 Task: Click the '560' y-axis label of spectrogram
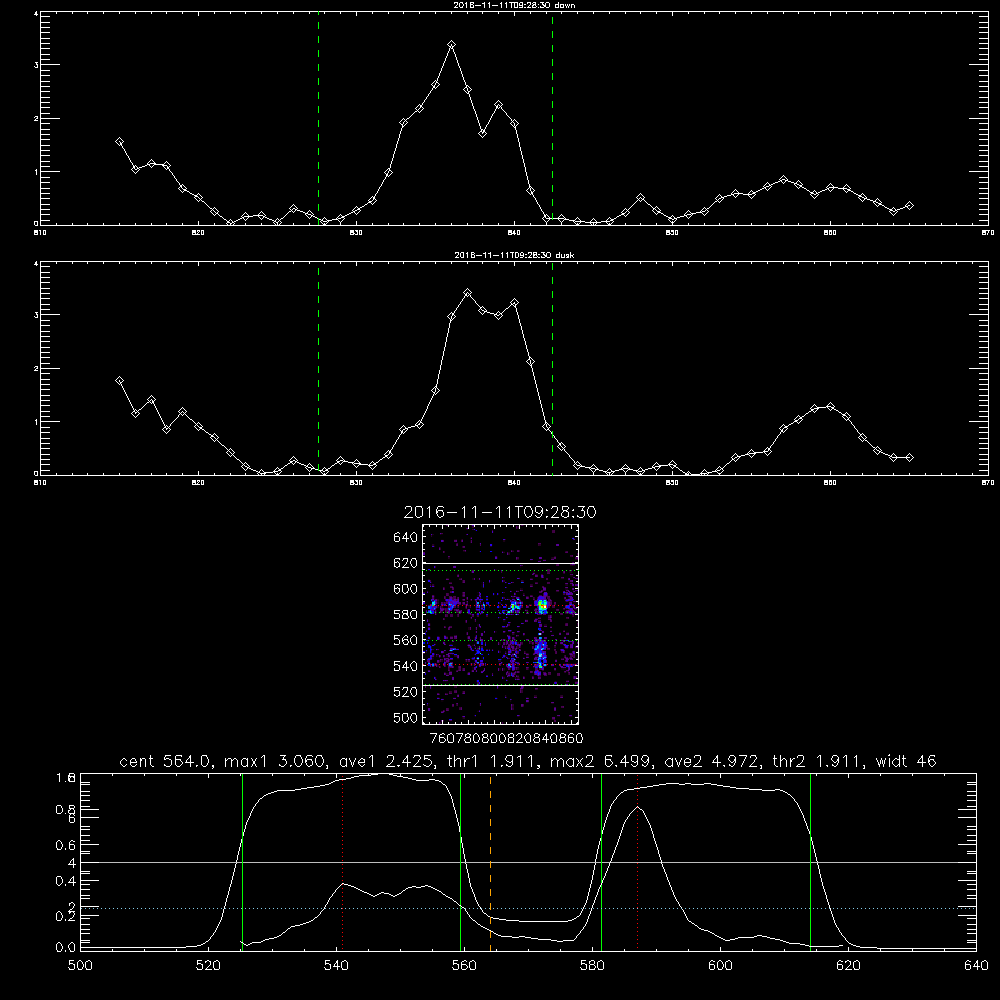(406, 640)
